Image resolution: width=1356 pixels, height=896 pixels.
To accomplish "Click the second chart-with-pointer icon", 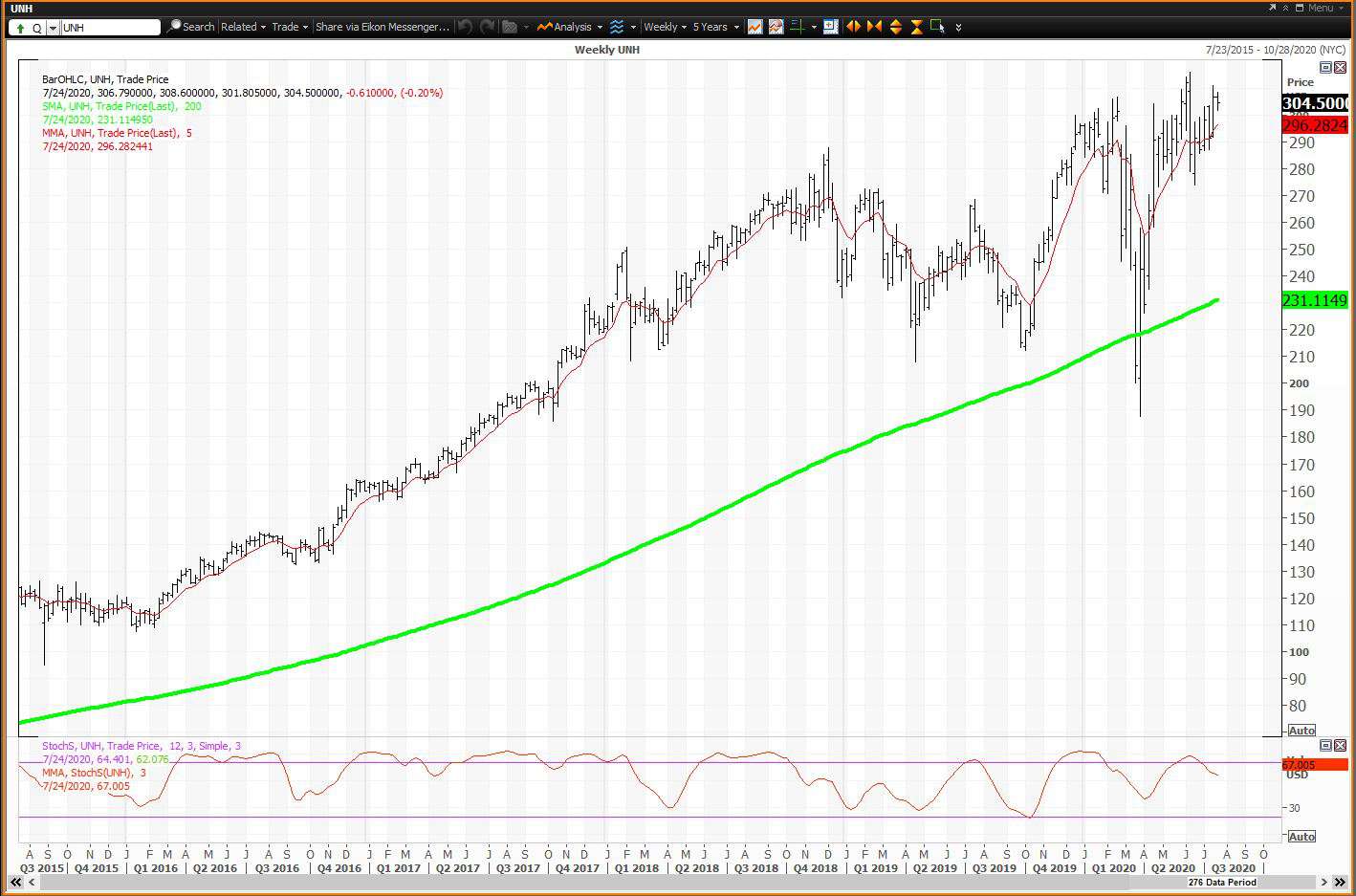I will pos(776,27).
